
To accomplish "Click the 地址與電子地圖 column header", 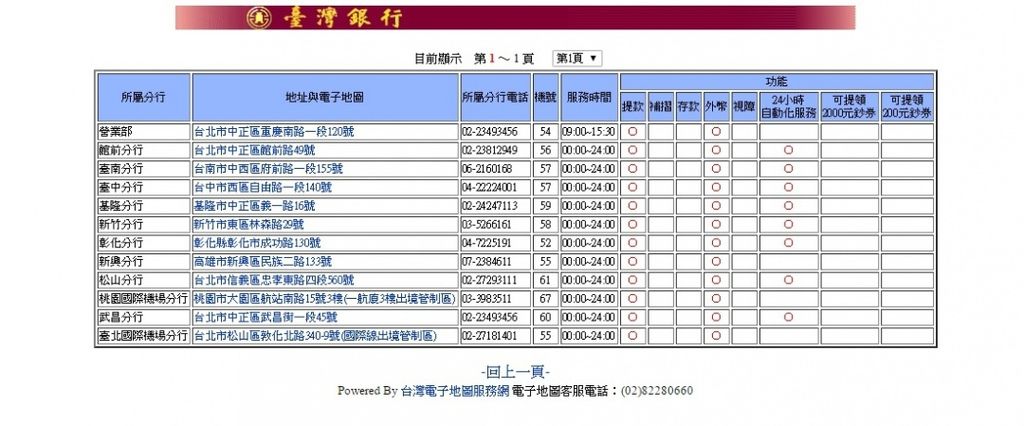I will click(325, 97).
